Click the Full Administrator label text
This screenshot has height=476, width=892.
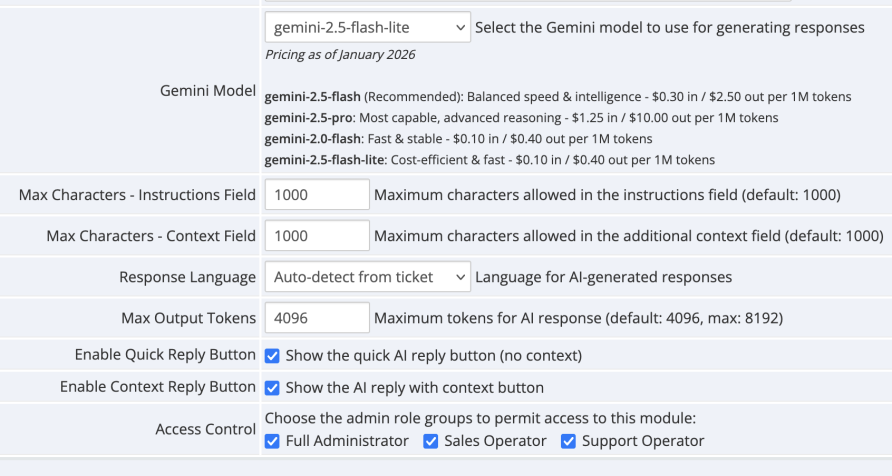click(347, 441)
